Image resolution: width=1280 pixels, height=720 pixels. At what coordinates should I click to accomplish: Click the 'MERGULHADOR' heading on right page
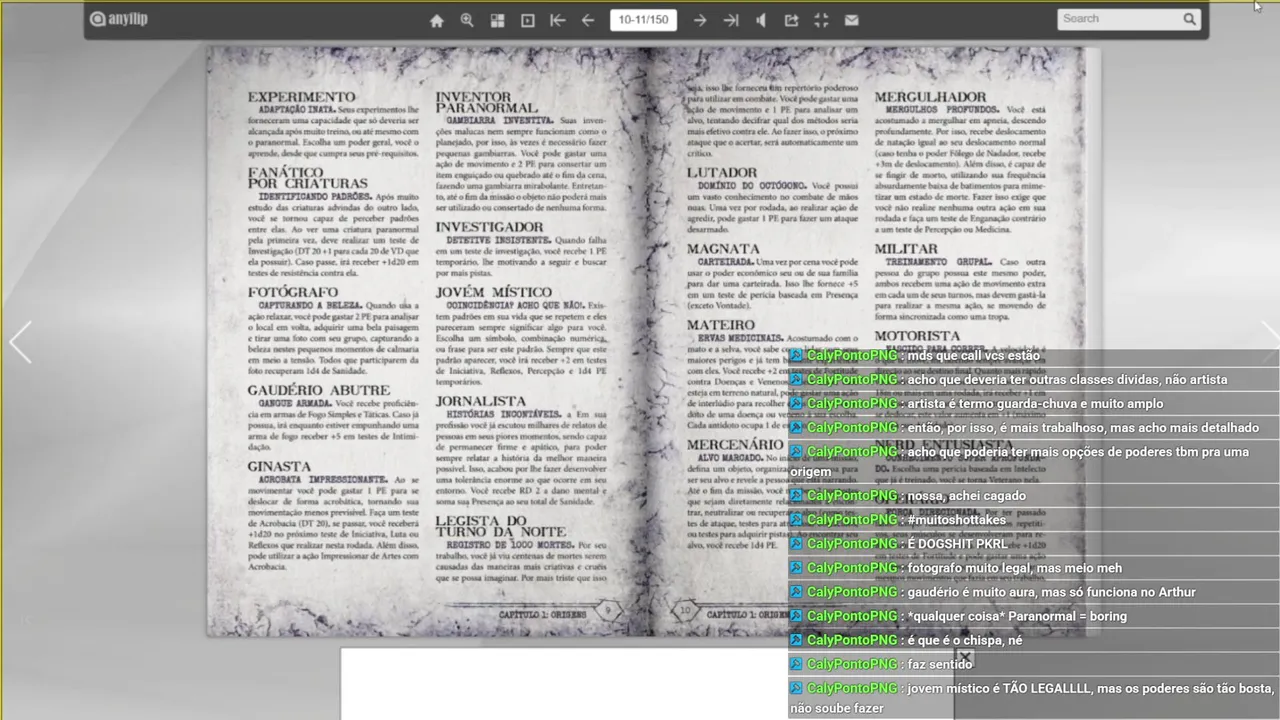pos(930,97)
